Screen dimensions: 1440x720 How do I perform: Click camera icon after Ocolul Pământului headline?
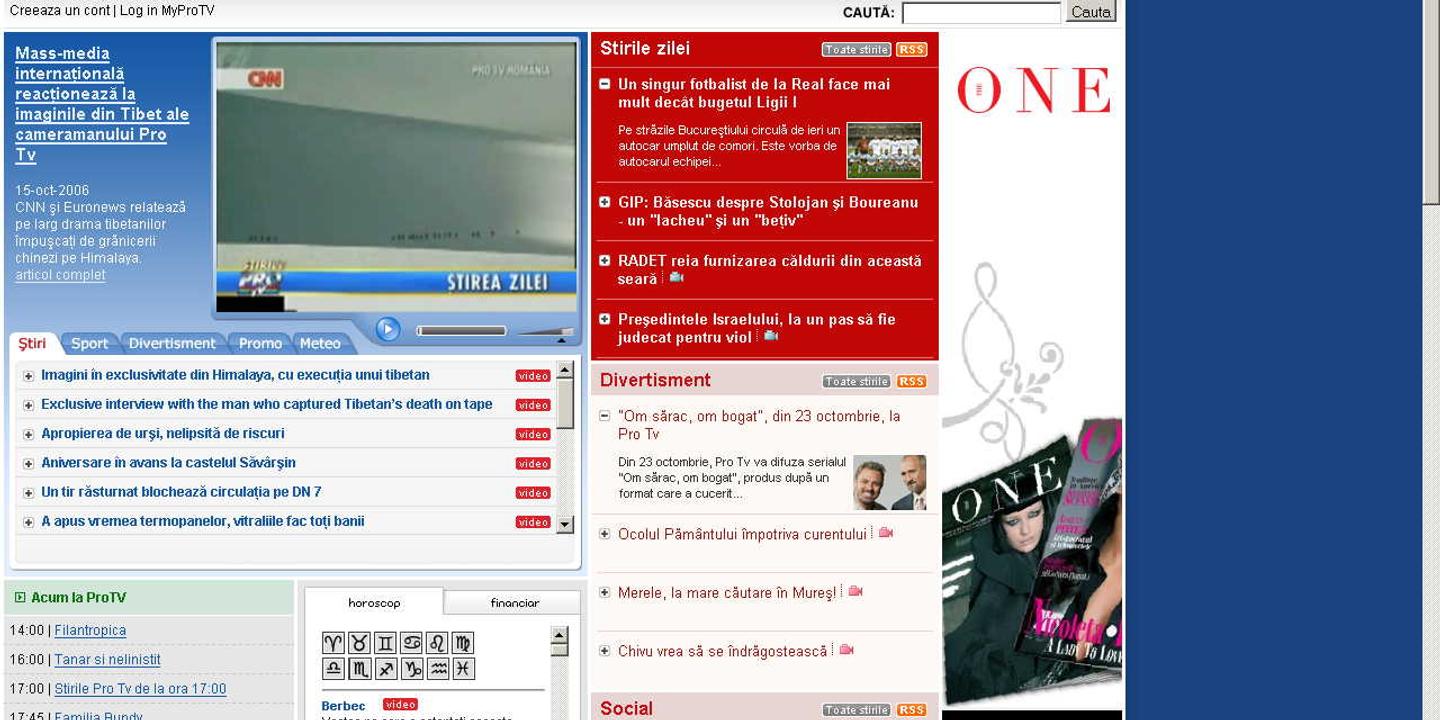[x=885, y=533]
